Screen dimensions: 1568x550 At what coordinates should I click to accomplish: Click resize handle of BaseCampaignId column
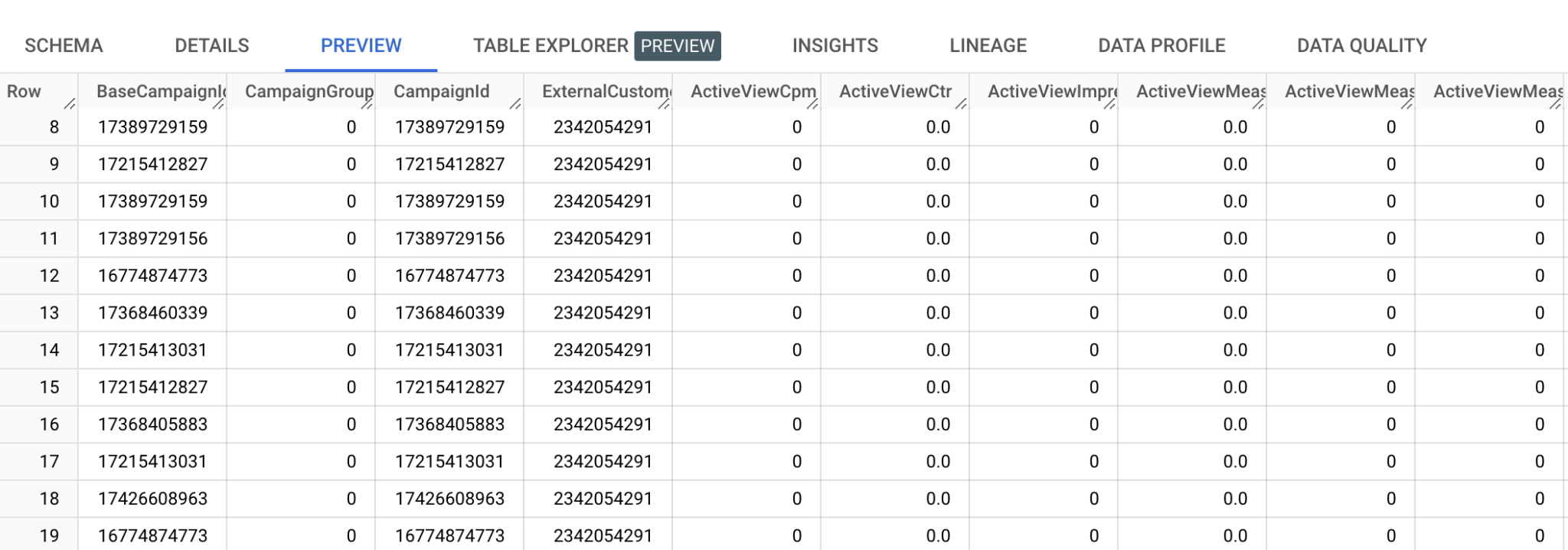[x=218, y=103]
